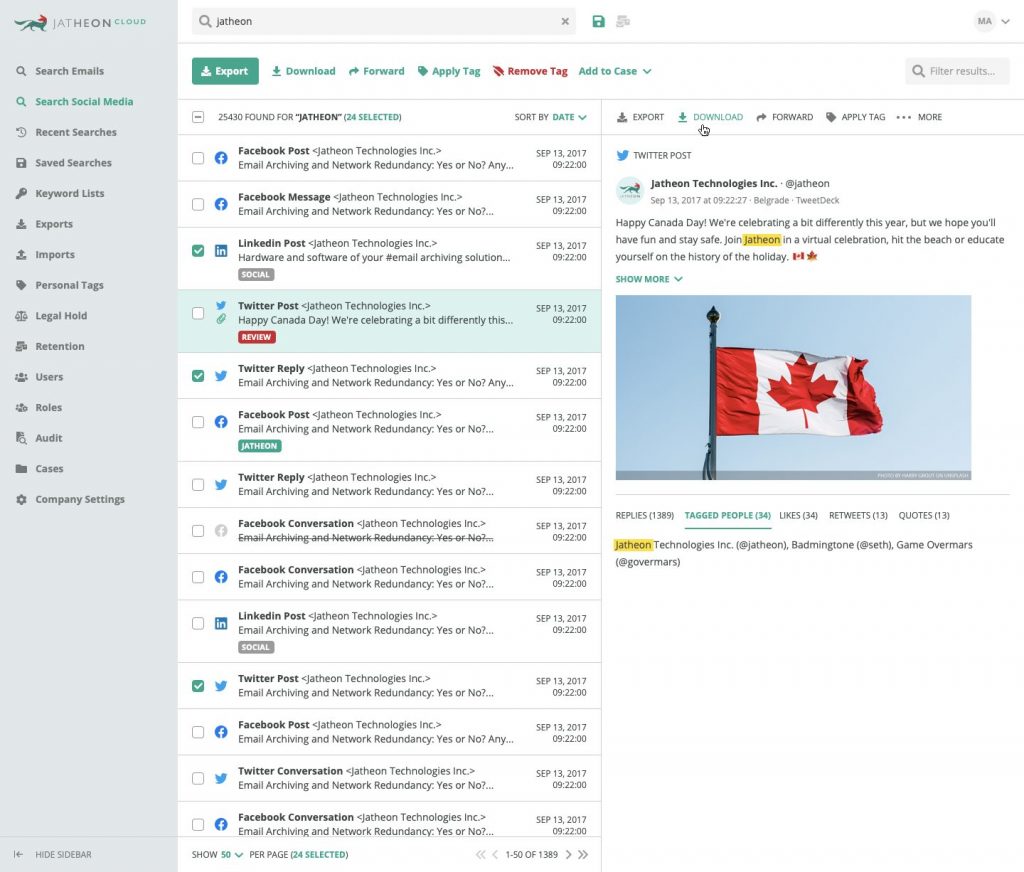Click Jatheon Technologies profile avatar in tweet

tap(630, 191)
